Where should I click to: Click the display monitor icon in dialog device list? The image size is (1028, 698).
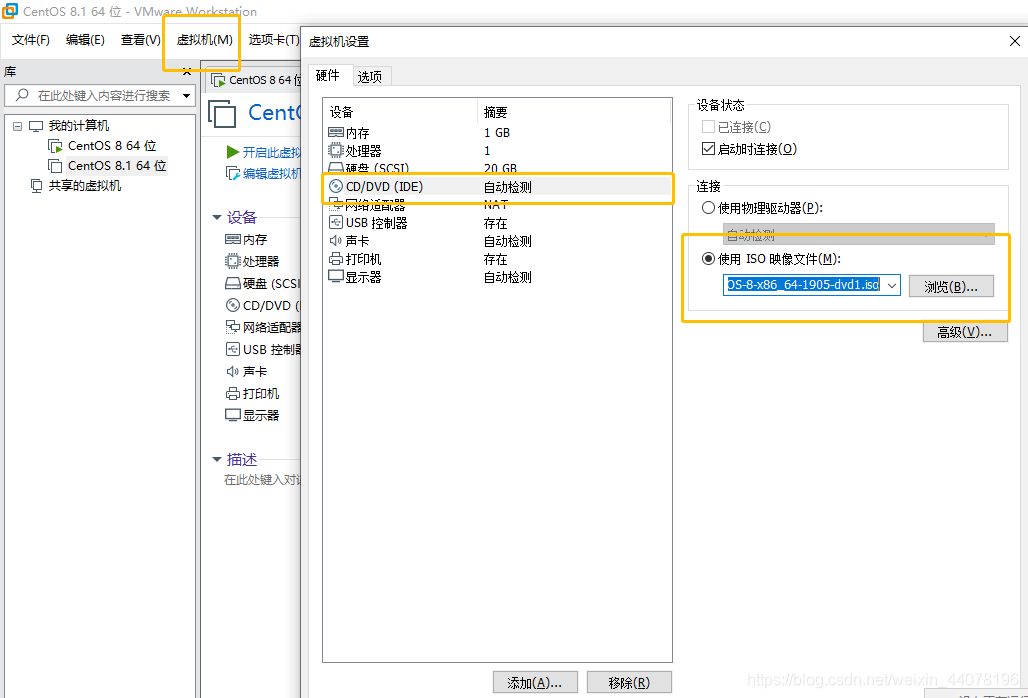336,277
